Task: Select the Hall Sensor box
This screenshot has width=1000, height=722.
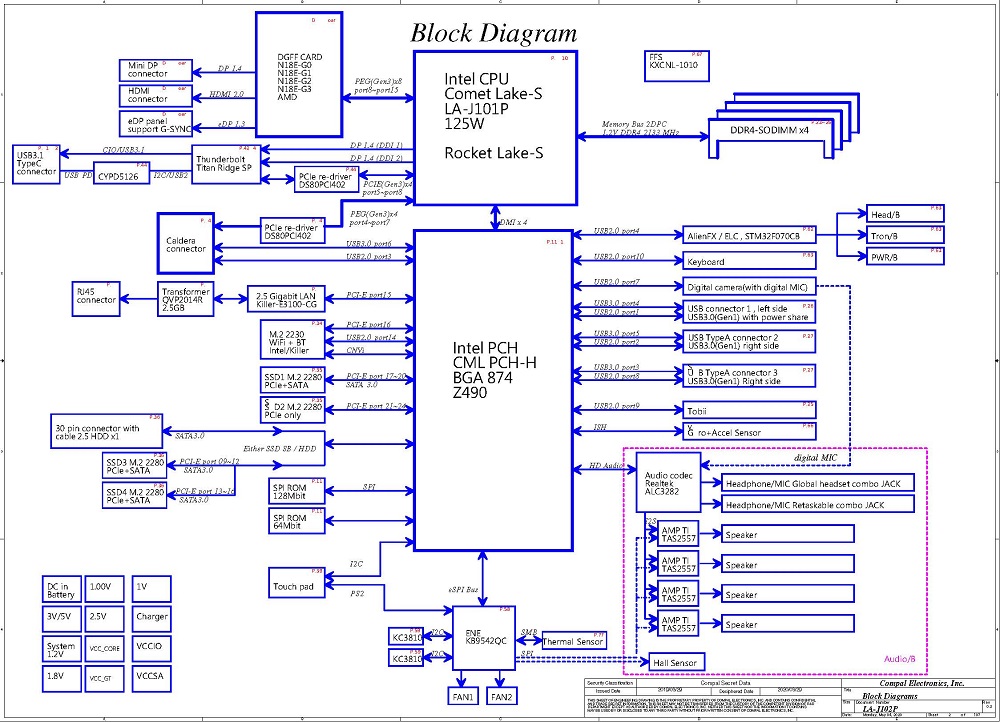Action: 676,662
